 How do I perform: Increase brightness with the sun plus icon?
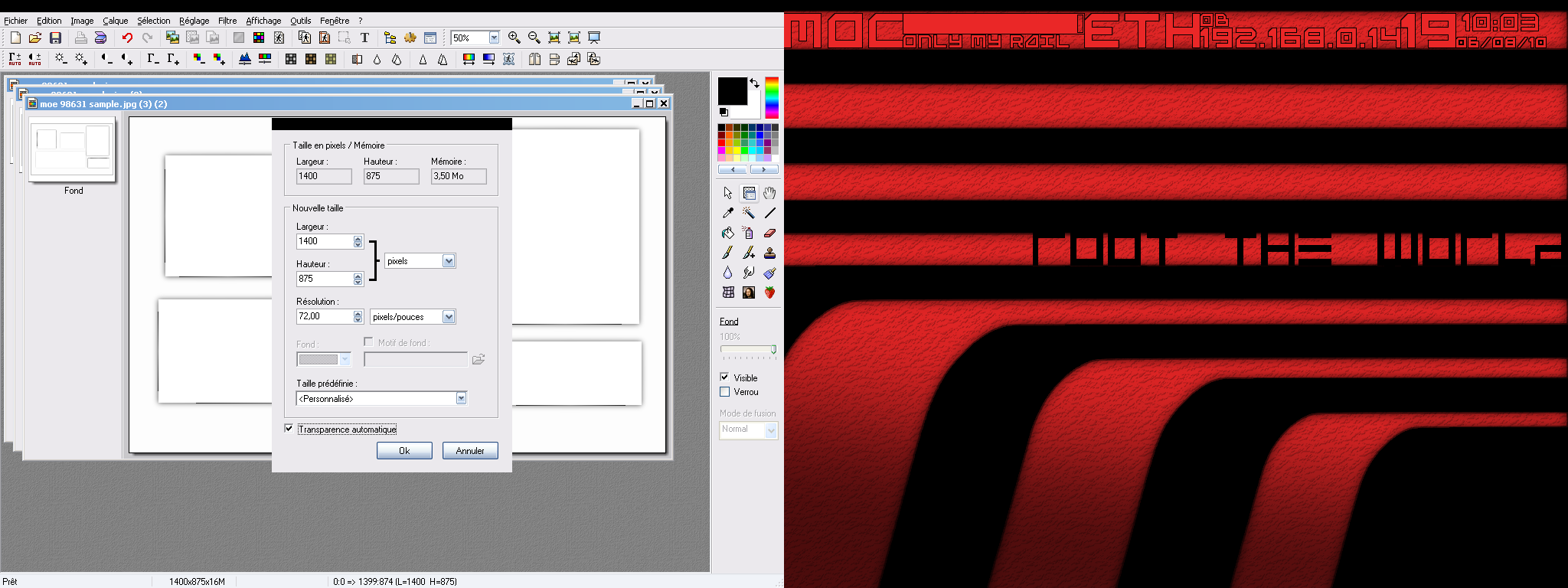click(80, 59)
